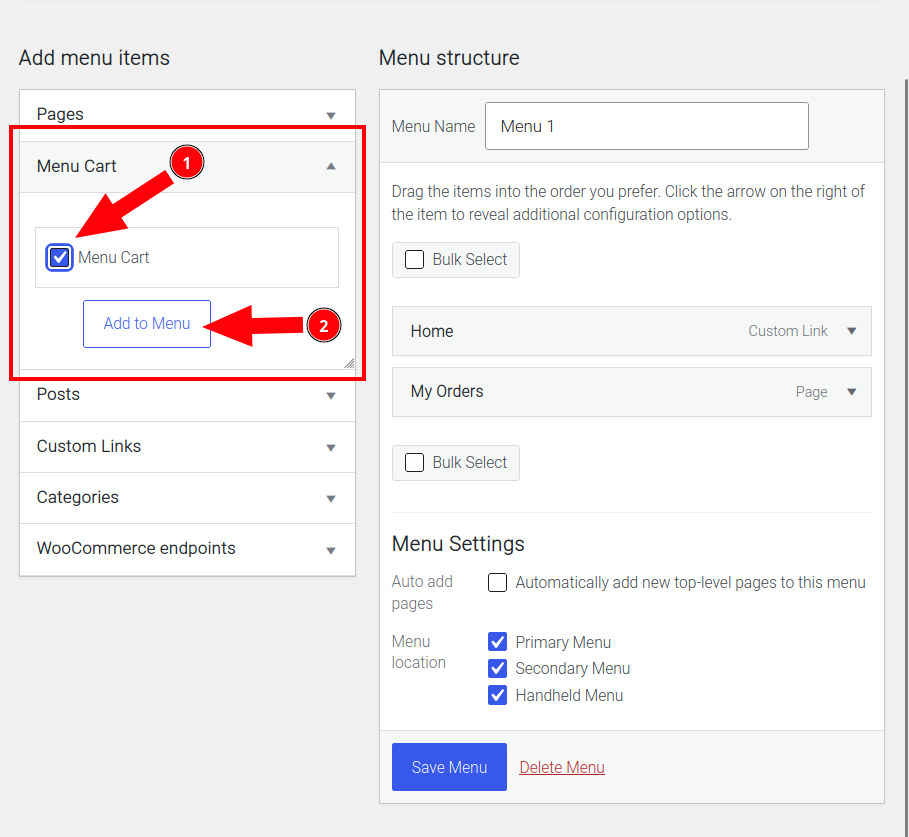Click the Menu Name input field
The height and width of the screenshot is (837, 909).
(x=646, y=126)
